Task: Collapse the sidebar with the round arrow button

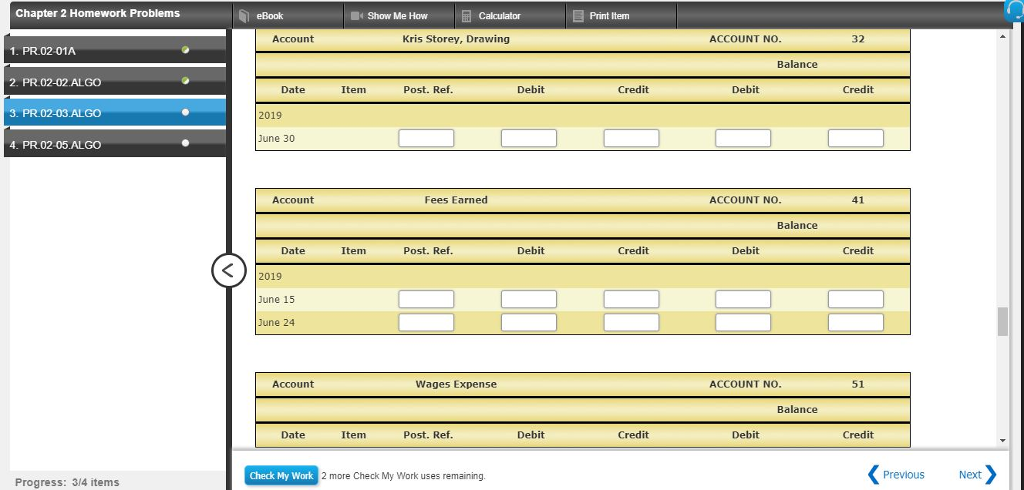Action: (x=229, y=270)
